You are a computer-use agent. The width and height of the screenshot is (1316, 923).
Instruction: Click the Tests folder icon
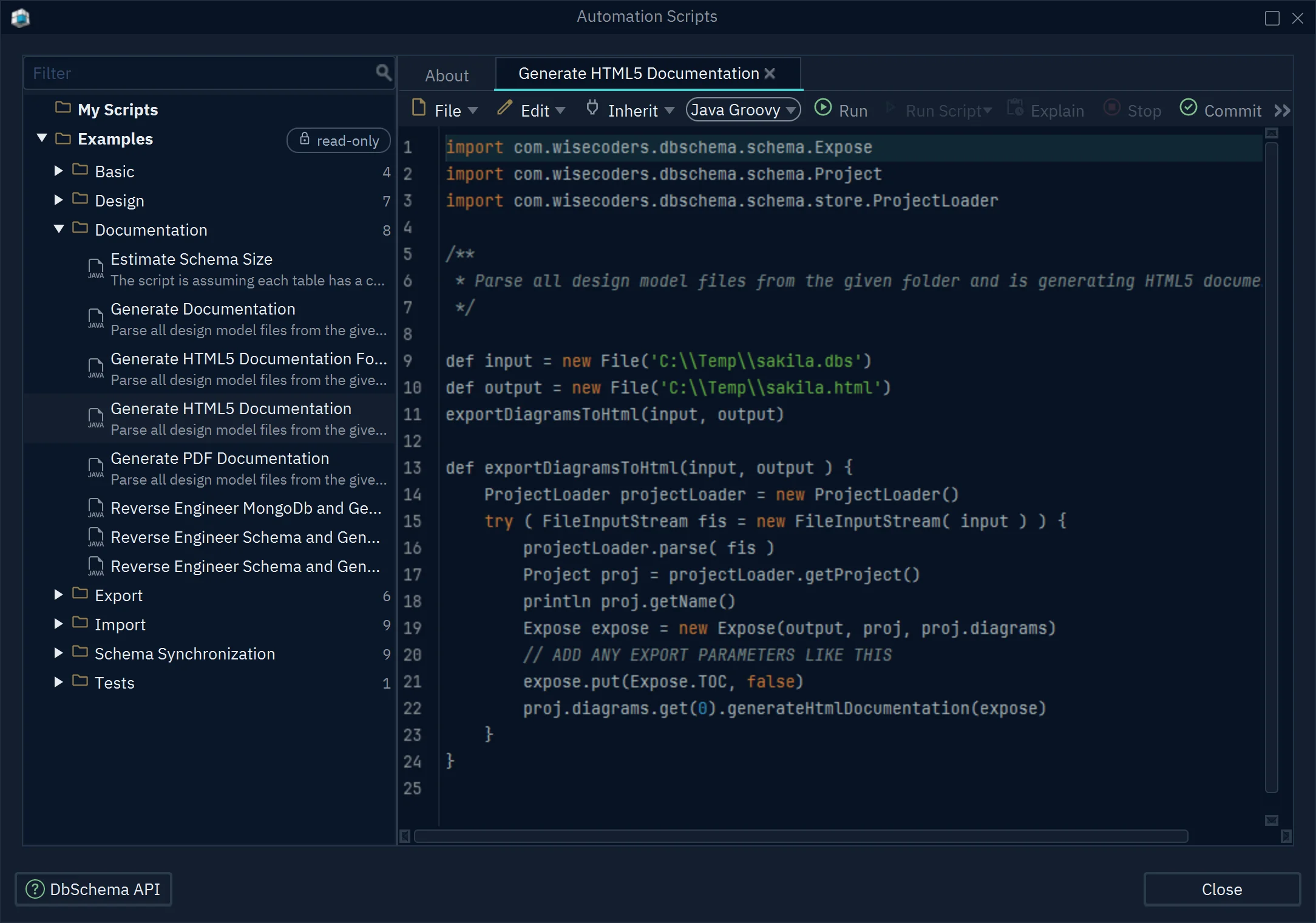(x=80, y=681)
